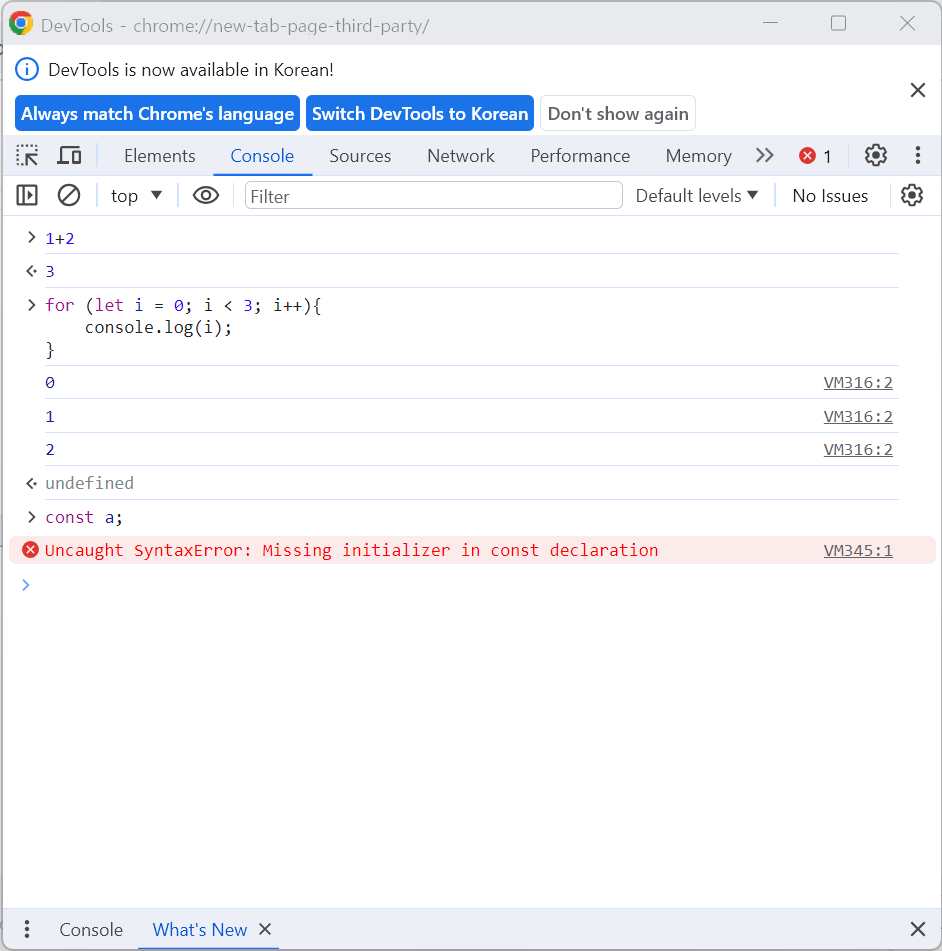942x951 pixels.
Task: Activate the inspect element picker icon
Action: coord(27,155)
